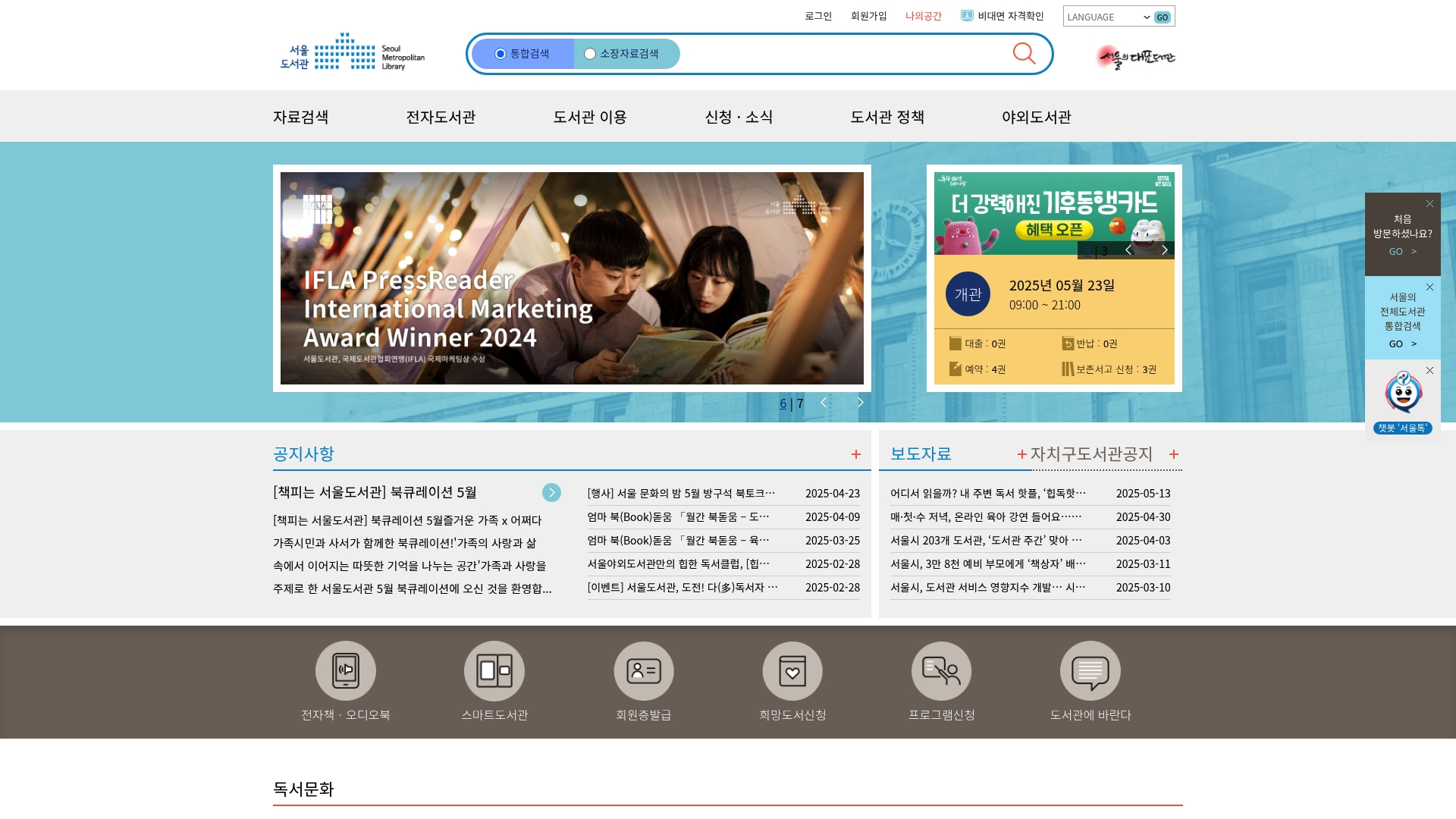Open the LANGUAGE dropdown

[1108, 17]
